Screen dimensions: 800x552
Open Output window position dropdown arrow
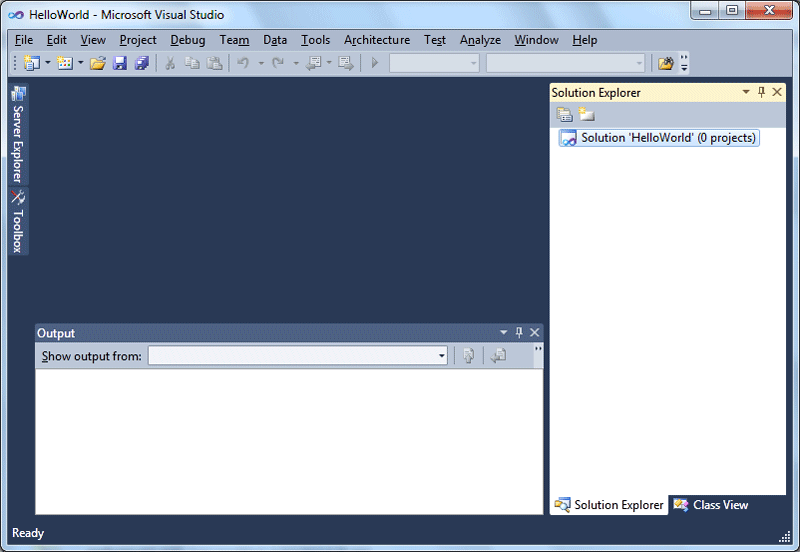(504, 332)
